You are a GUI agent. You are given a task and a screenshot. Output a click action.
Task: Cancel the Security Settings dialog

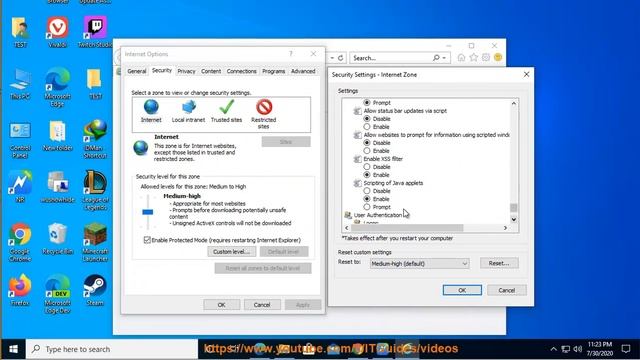pos(507,290)
